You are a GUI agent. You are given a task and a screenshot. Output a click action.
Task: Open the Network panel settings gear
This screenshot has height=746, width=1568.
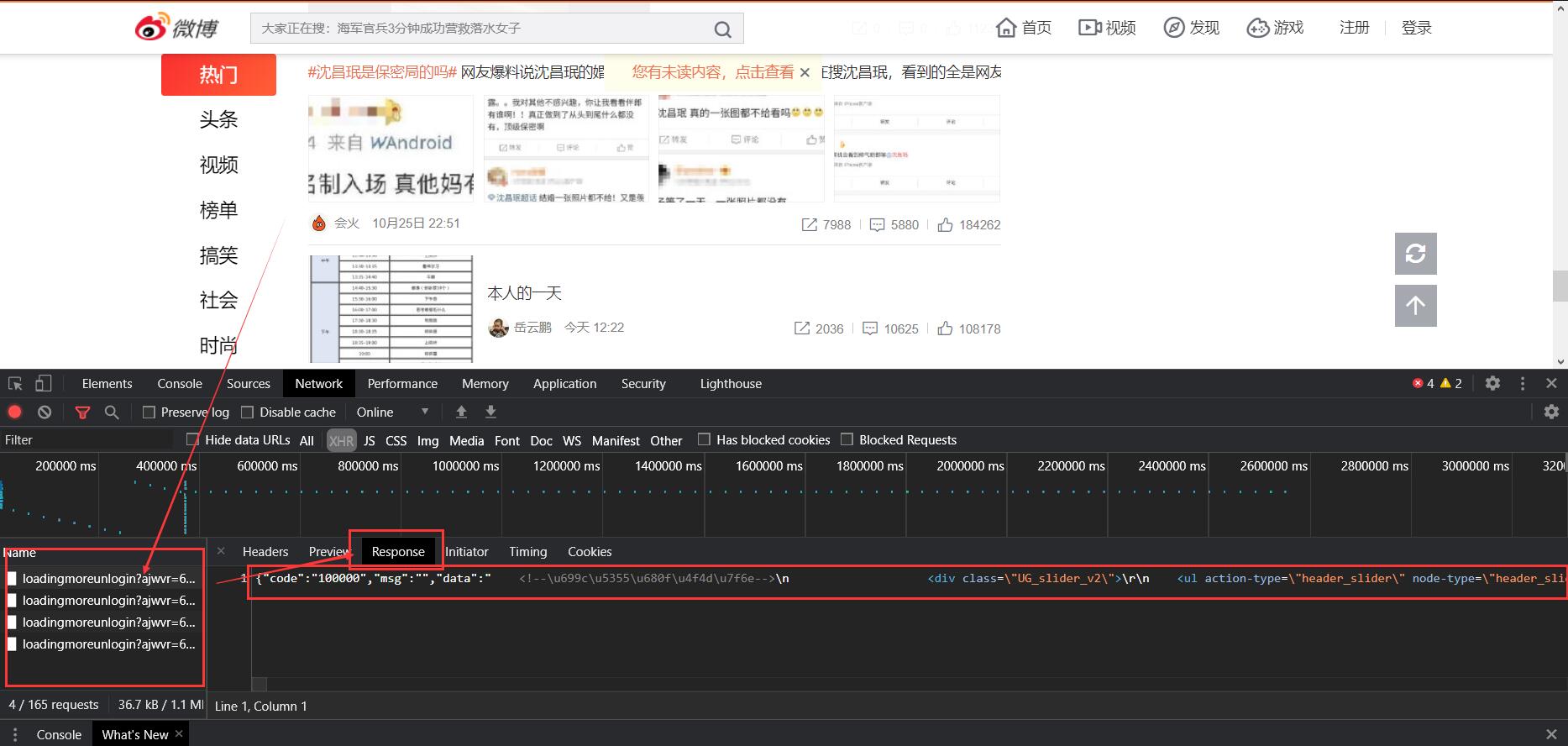(x=1551, y=412)
